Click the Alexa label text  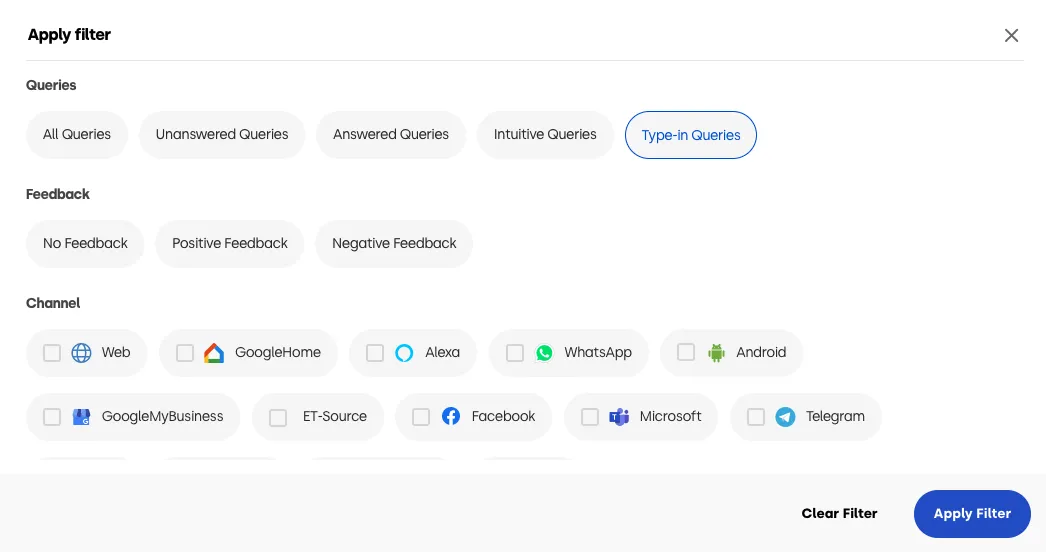(442, 352)
